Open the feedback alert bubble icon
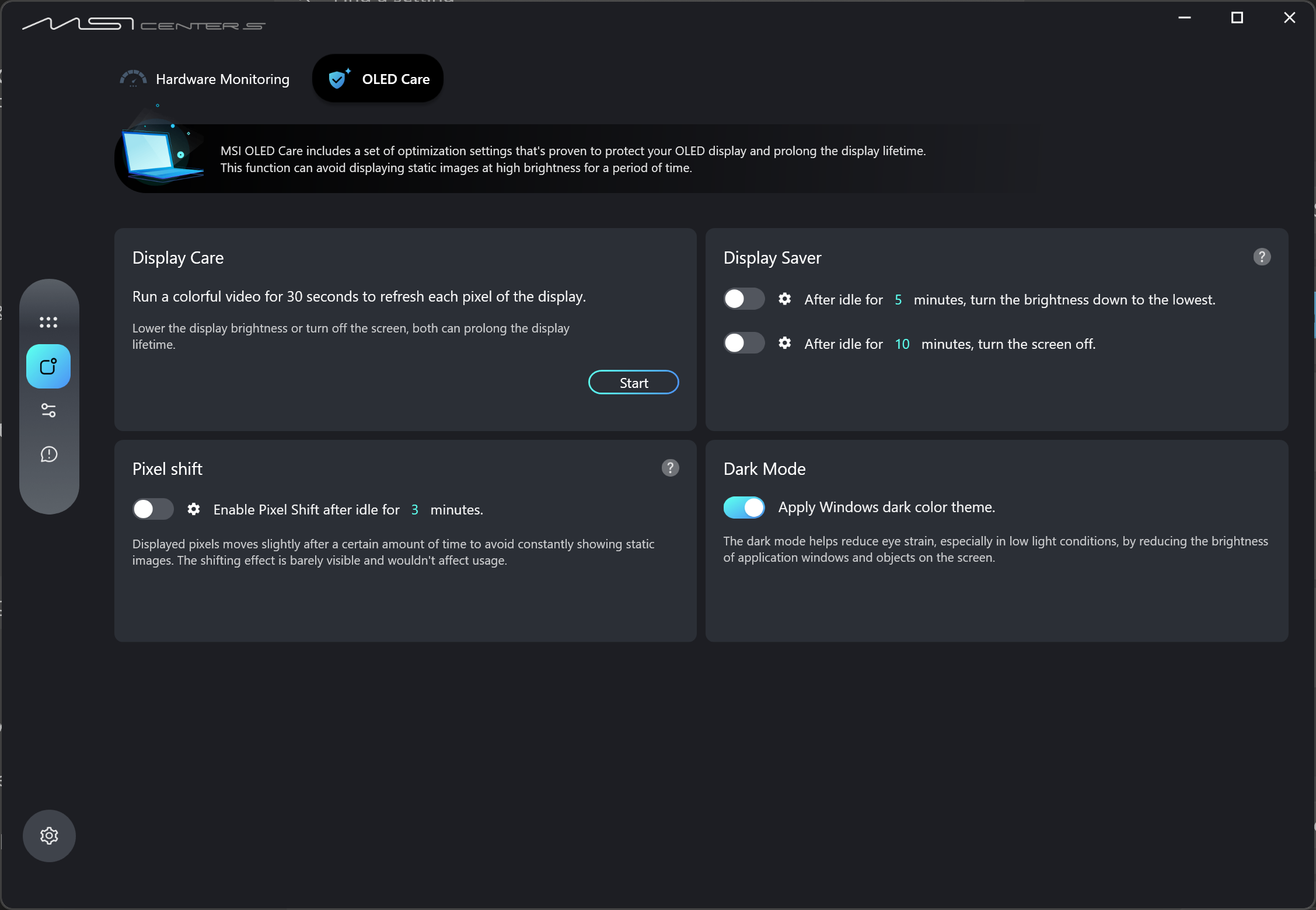The image size is (1316, 910). (x=49, y=454)
